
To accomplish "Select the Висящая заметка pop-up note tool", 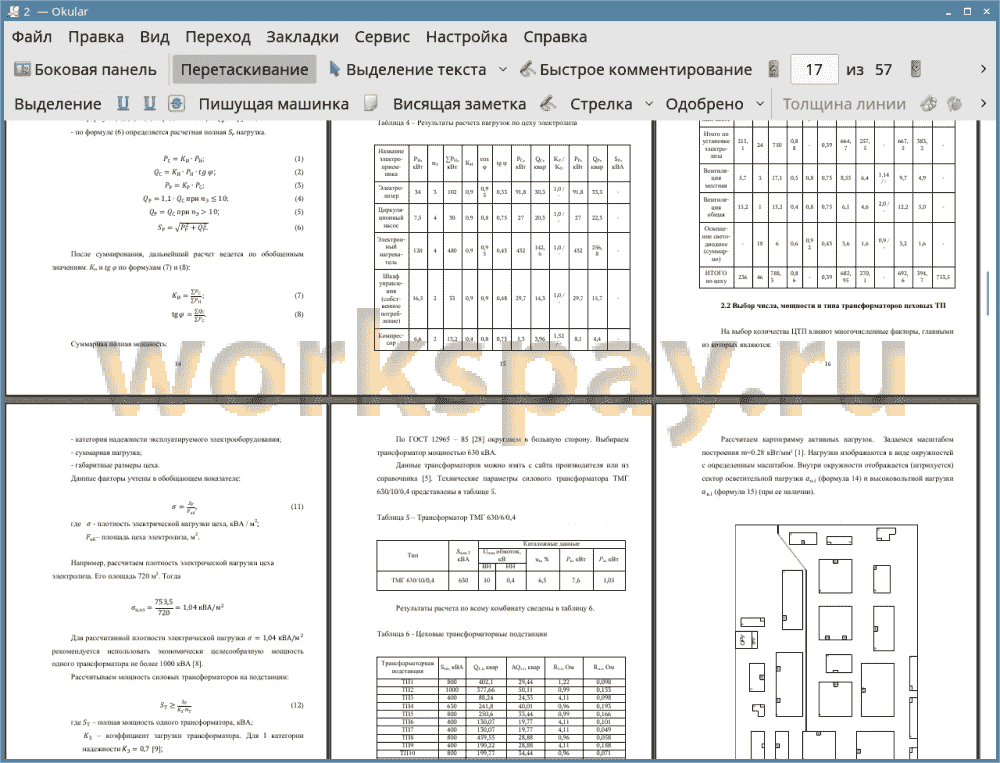I will pyautogui.click(x=459, y=104).
